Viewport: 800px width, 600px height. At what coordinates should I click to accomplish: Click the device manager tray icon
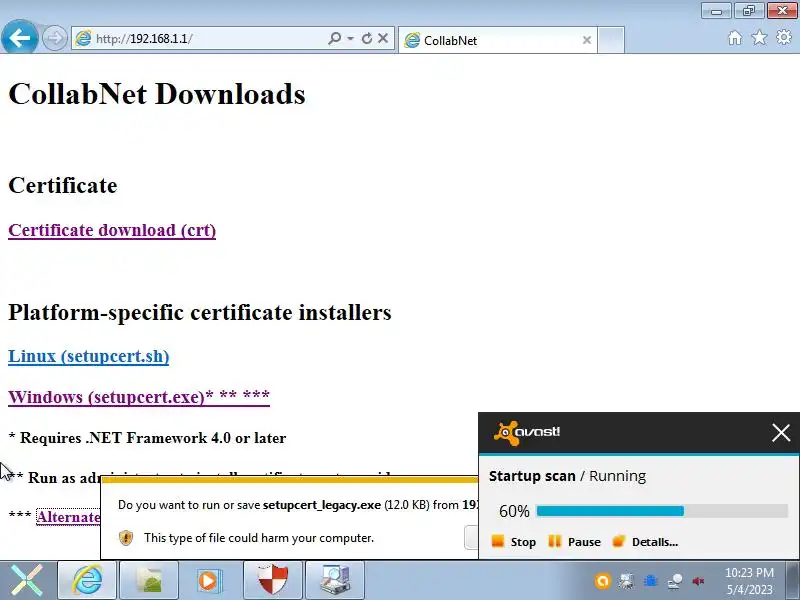coord(627,581)
